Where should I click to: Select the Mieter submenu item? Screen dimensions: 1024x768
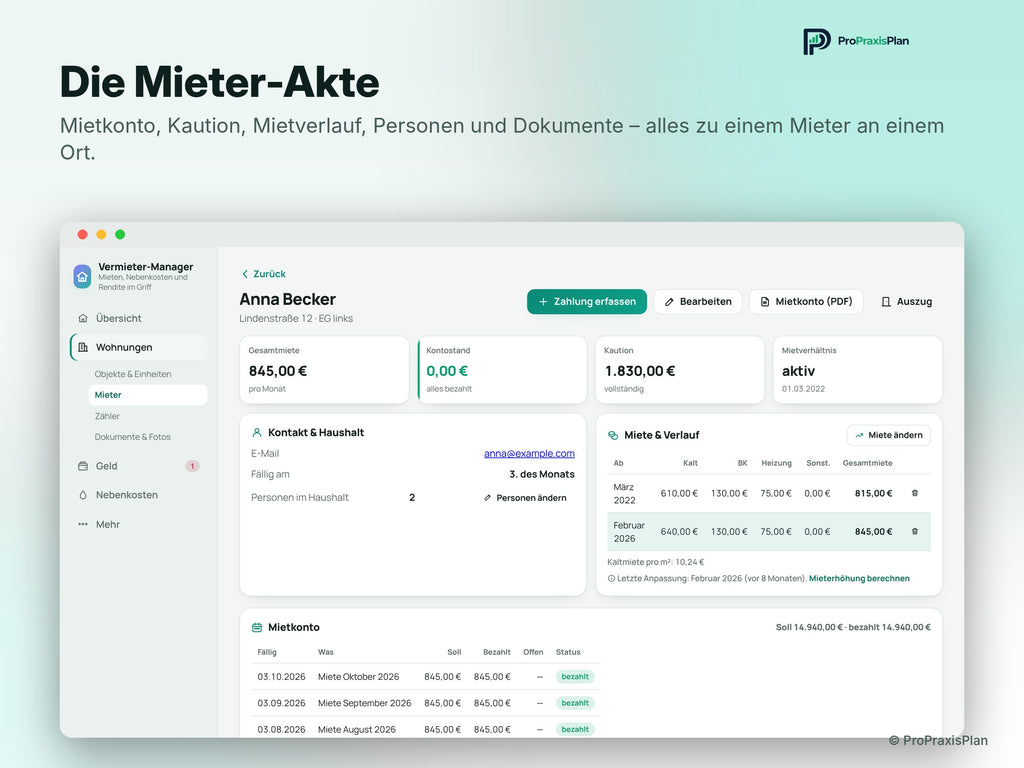[x=148, y=395]
